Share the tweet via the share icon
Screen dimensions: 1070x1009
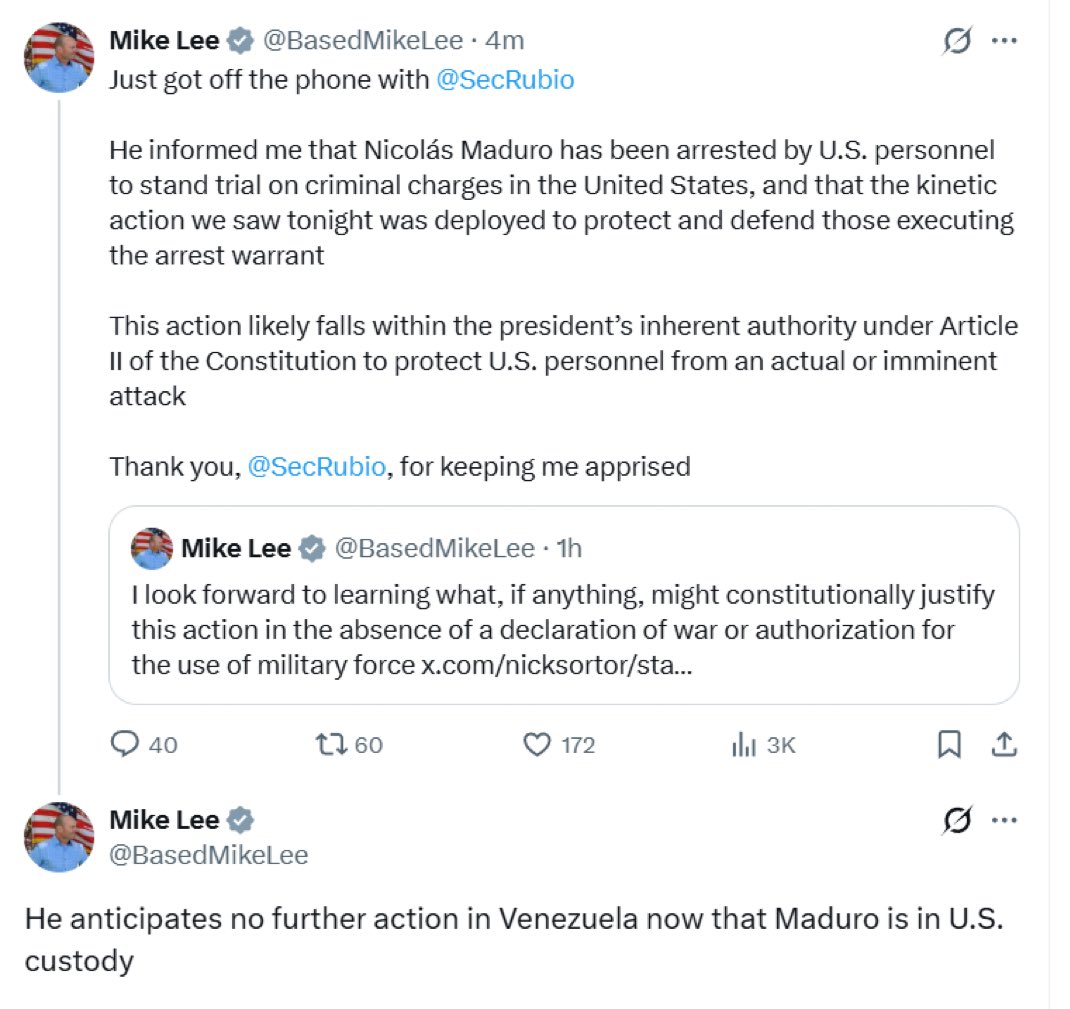point(1005,744)
